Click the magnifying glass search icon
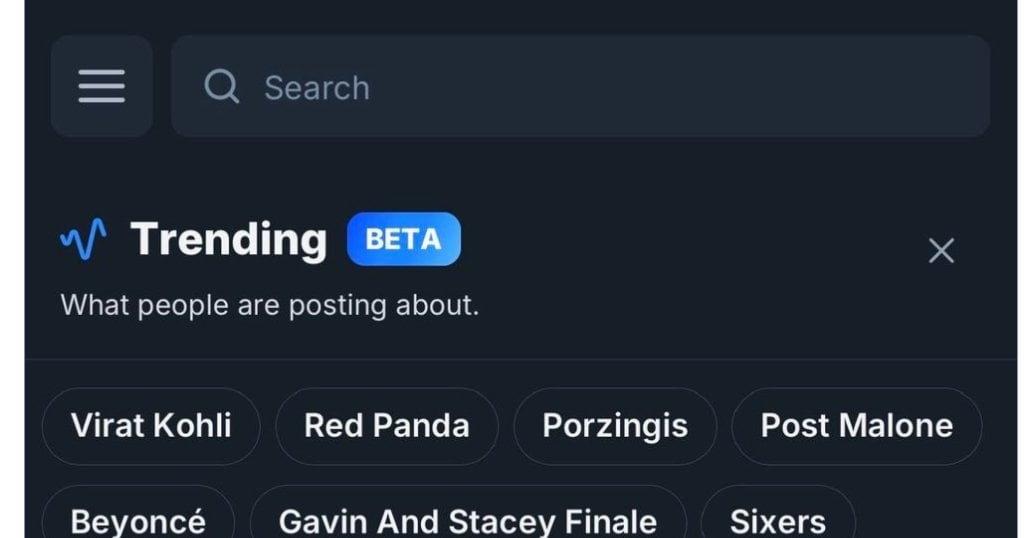Viewport: 1029px width, 538px height. click(221, 87)
